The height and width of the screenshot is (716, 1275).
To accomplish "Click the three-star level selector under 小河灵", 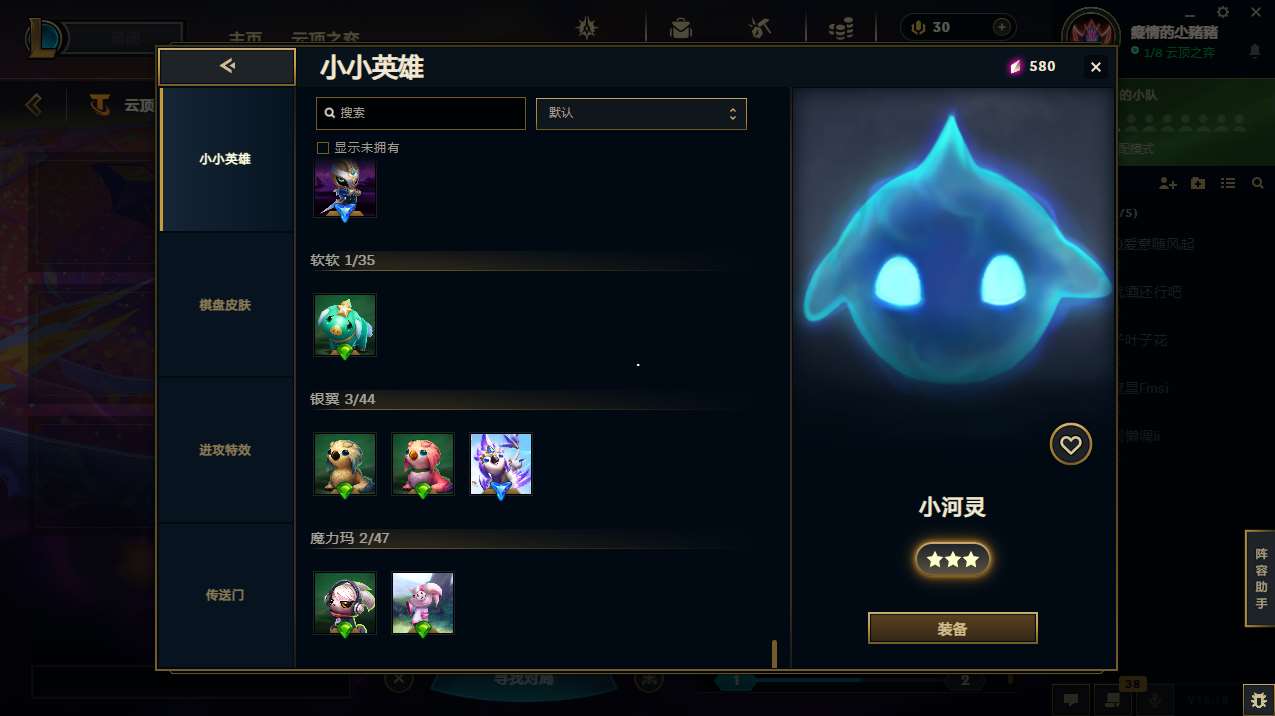I will point(953,560).
